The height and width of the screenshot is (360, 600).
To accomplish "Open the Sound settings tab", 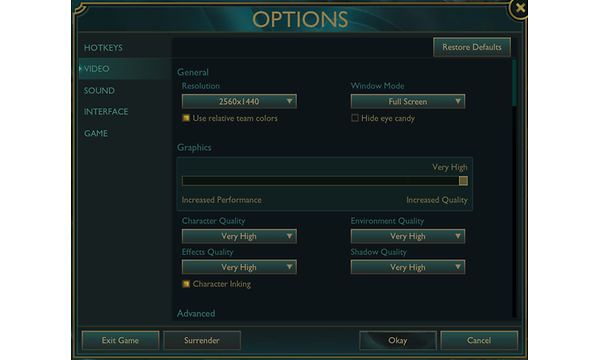I will 99,91.
